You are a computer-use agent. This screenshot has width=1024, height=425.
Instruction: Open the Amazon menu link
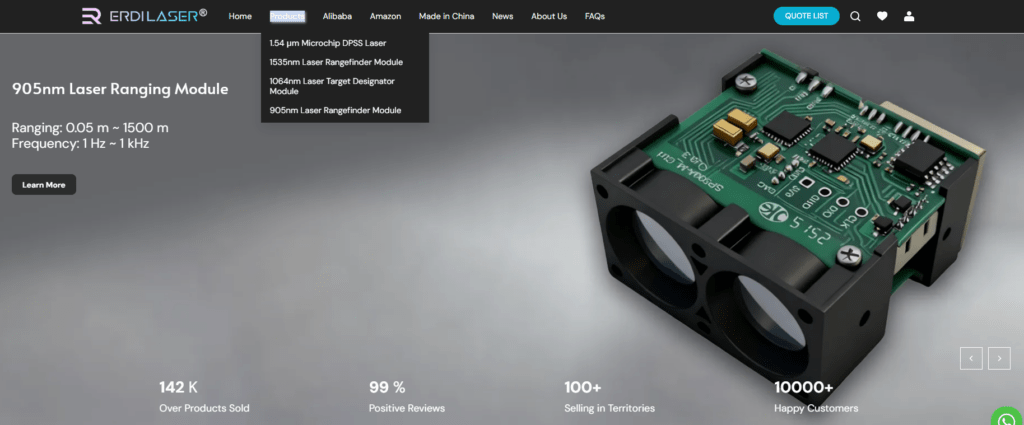pyautogui.click(x=385, y=16)
